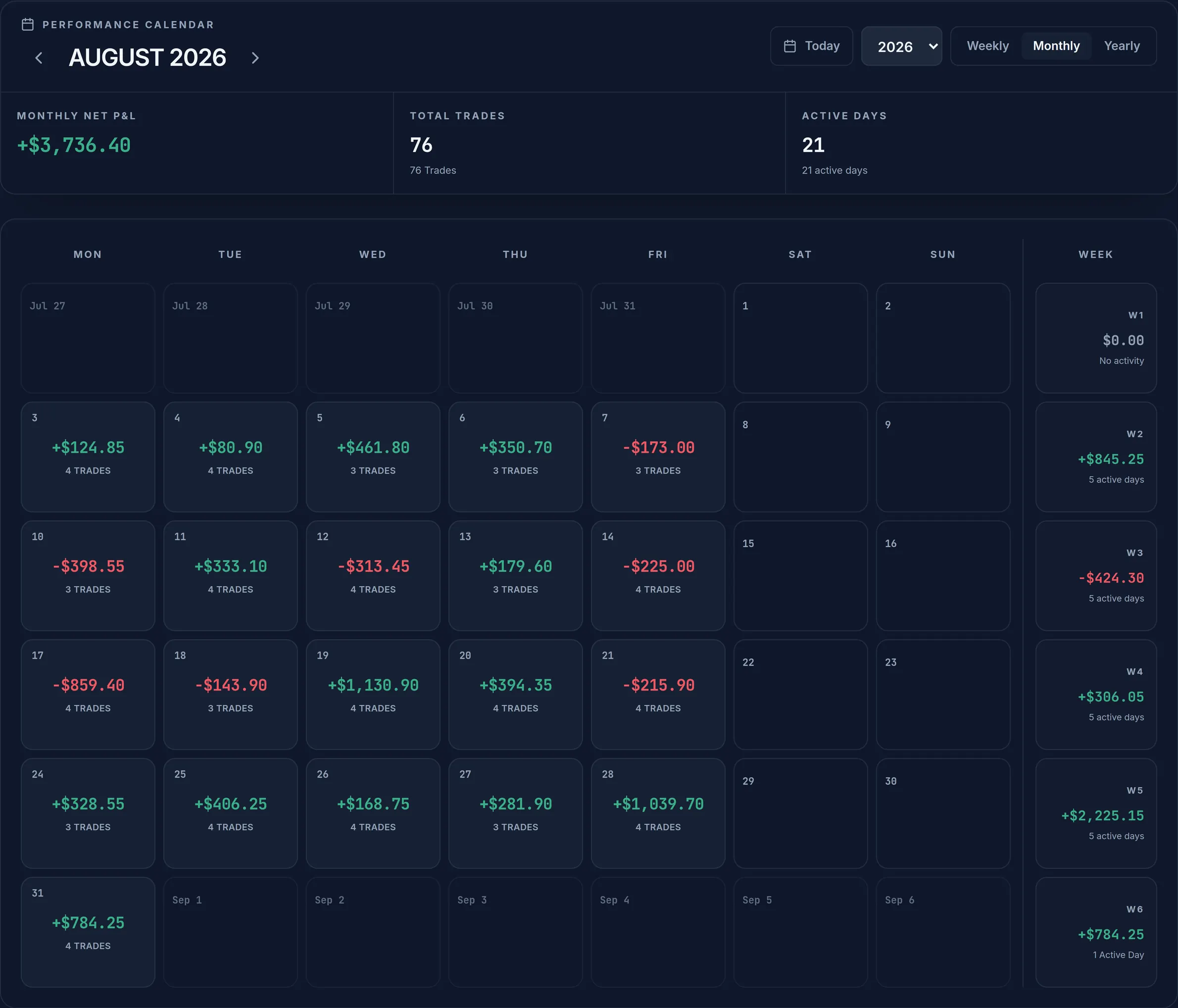Select August 6 cell +$350.70
1178x1008 pixels.
point(516,457)
